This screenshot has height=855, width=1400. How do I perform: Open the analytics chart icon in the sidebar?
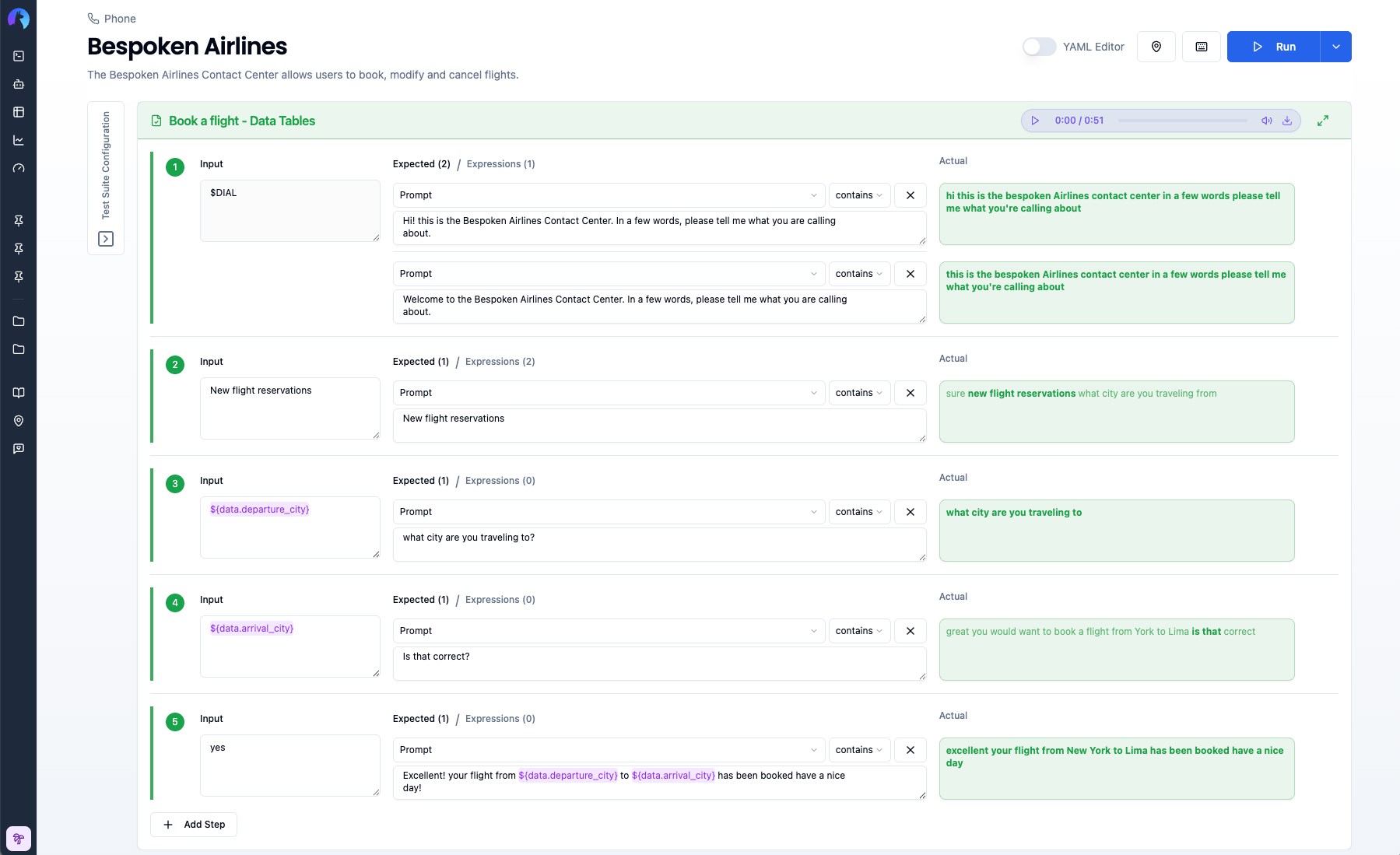coord(19,140)
